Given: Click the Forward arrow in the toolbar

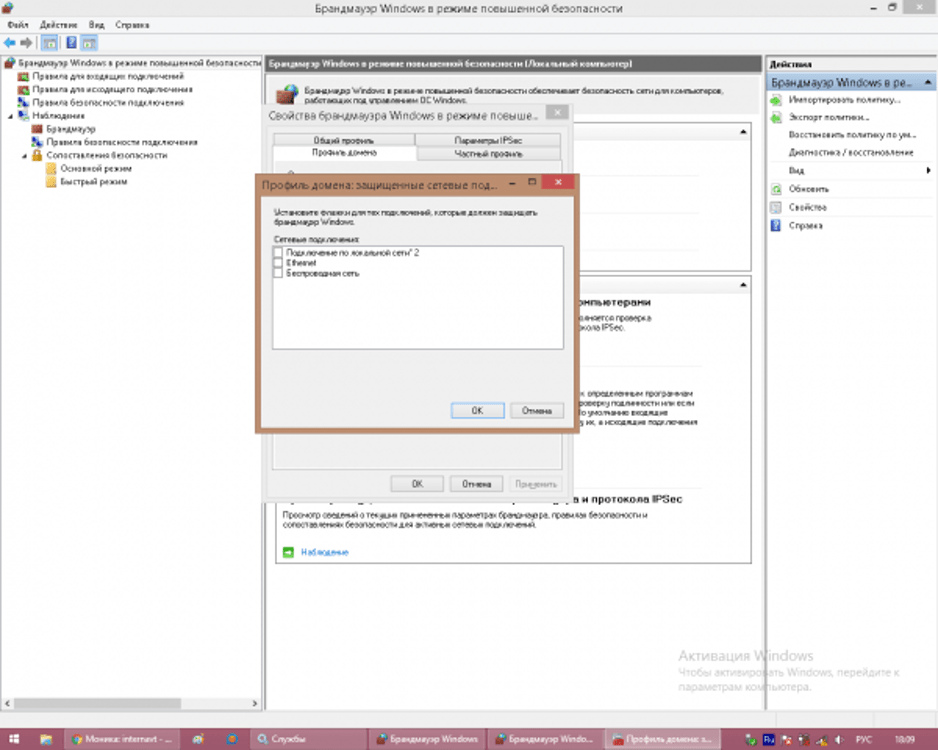Looking at the screenshot, I should click(x=26, y=43).
